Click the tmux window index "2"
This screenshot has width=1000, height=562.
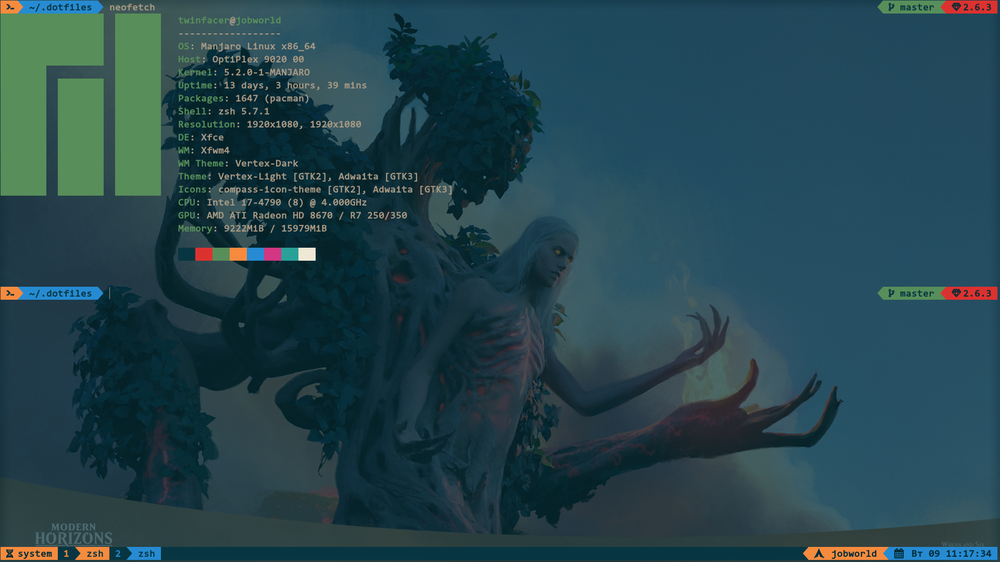pos(117,554)
